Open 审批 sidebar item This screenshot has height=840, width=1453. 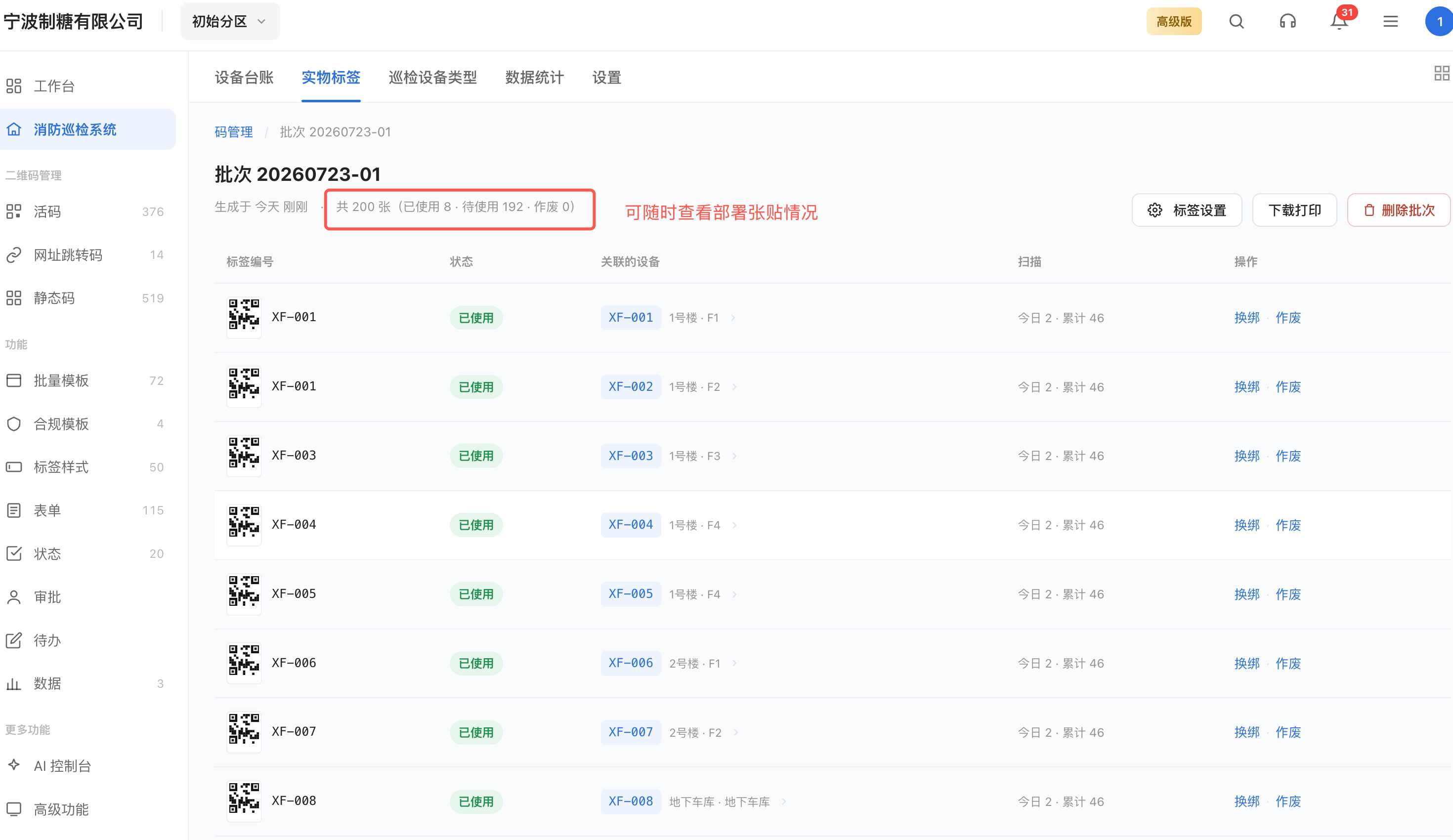pyautogui.click(x=87, y=597)
